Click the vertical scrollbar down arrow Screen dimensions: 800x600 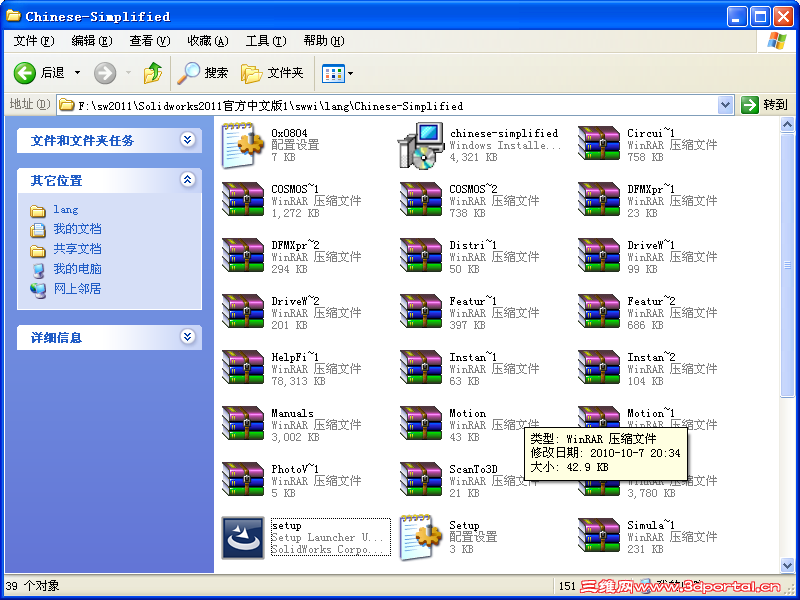tap(787, 564)
